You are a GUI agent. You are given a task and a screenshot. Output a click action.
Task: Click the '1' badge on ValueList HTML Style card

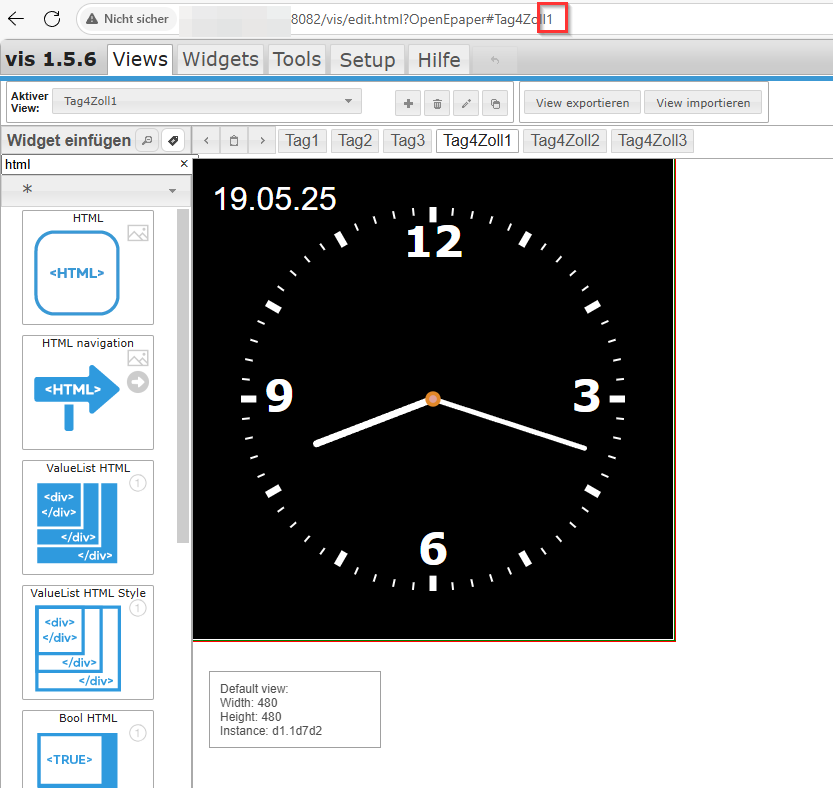[x=138, y=608]
